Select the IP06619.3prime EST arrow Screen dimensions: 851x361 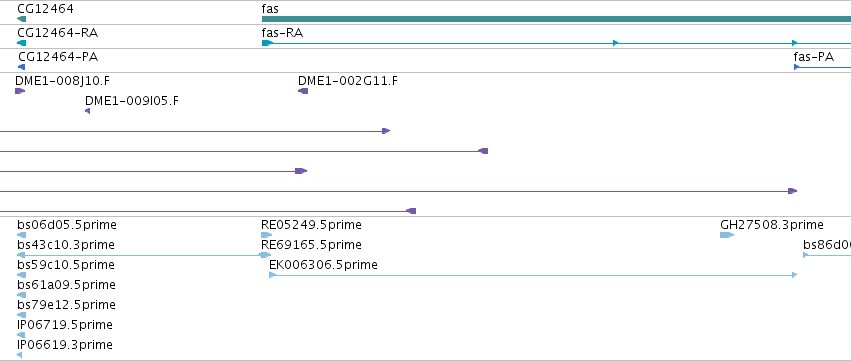(20, 355)
